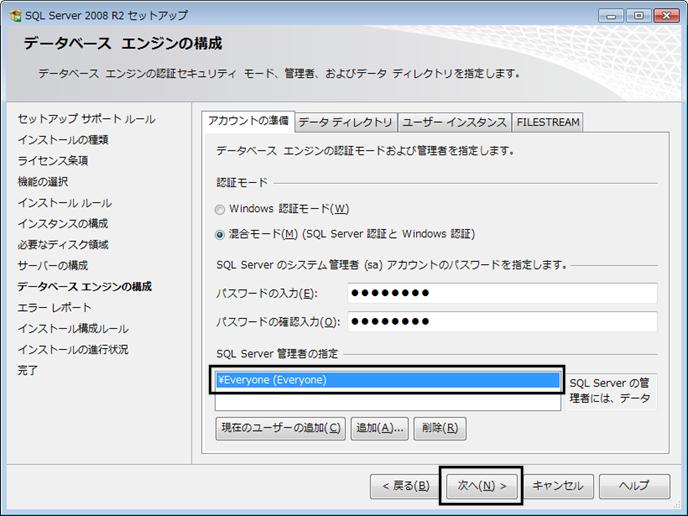Open the アカウントの準備 tab
The image size is (688, 516).
(248, 121)
